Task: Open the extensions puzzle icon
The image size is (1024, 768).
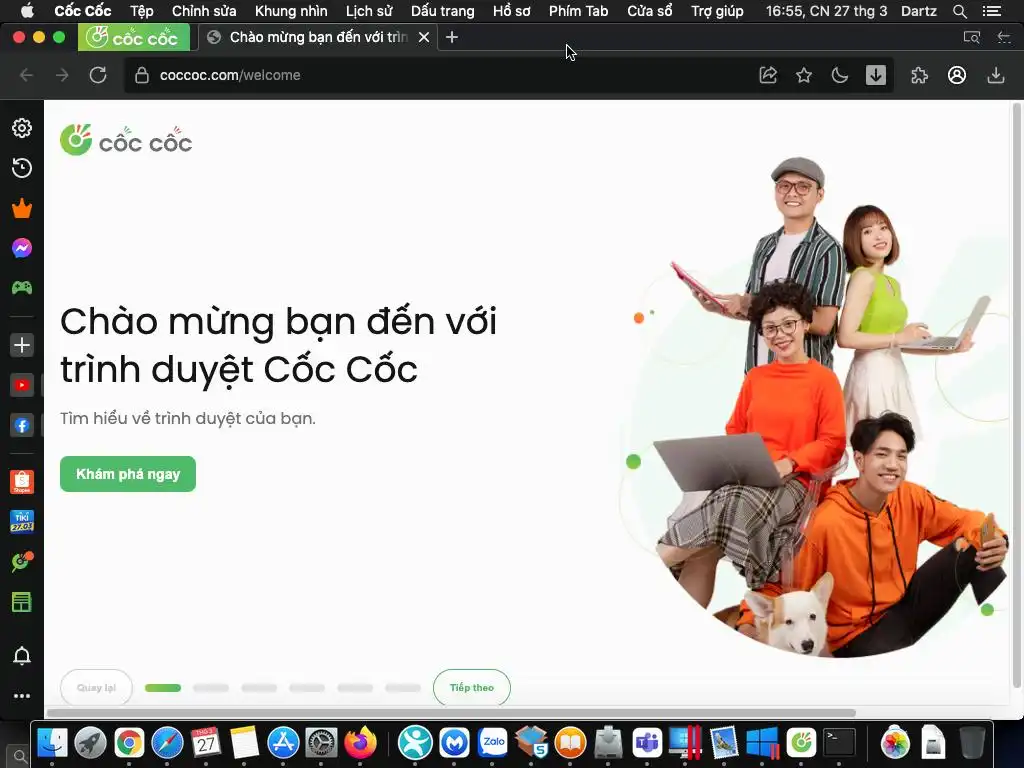Action: click(x=920, y=75)
